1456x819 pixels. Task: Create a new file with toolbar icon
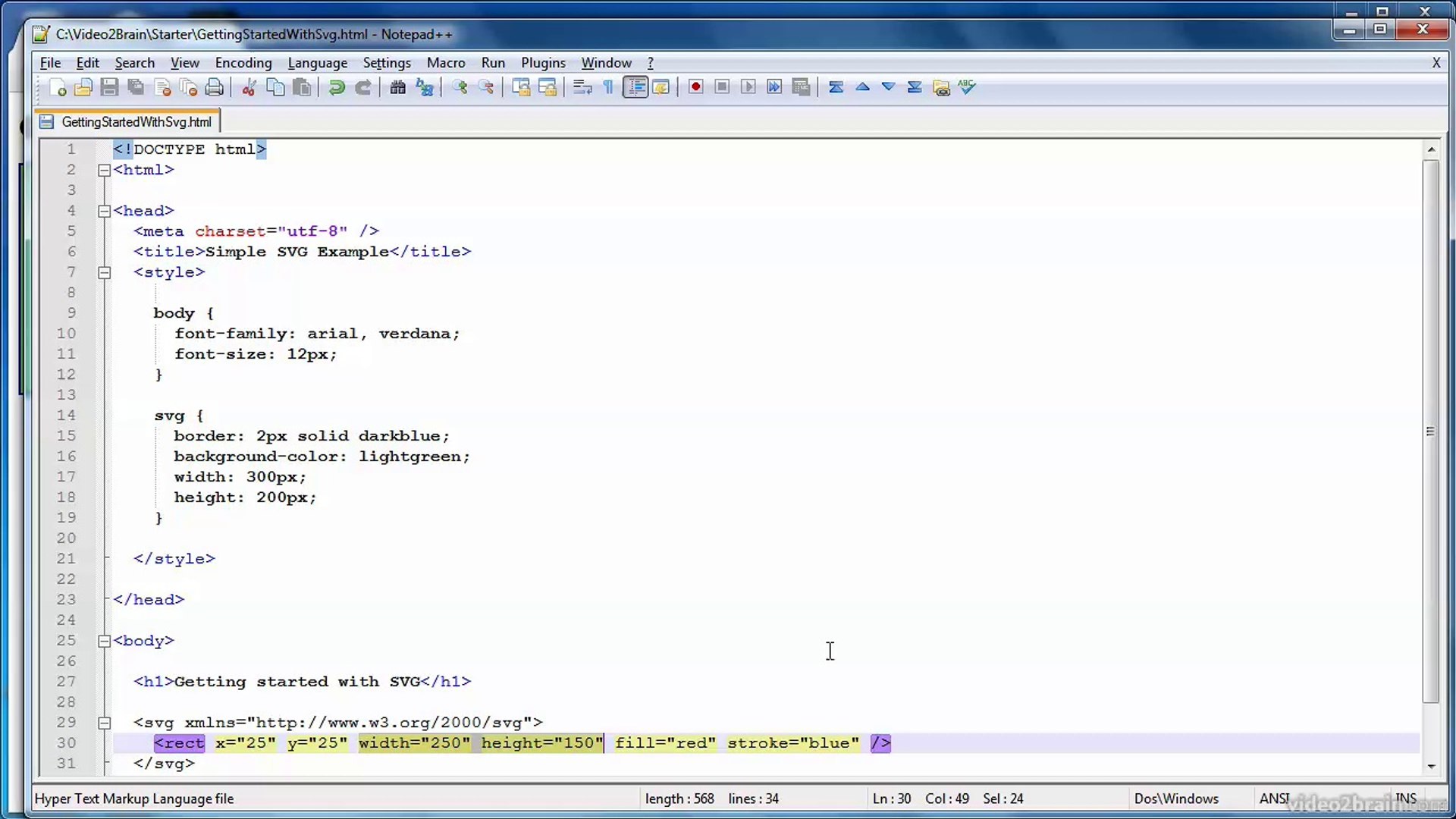point(58,87)
